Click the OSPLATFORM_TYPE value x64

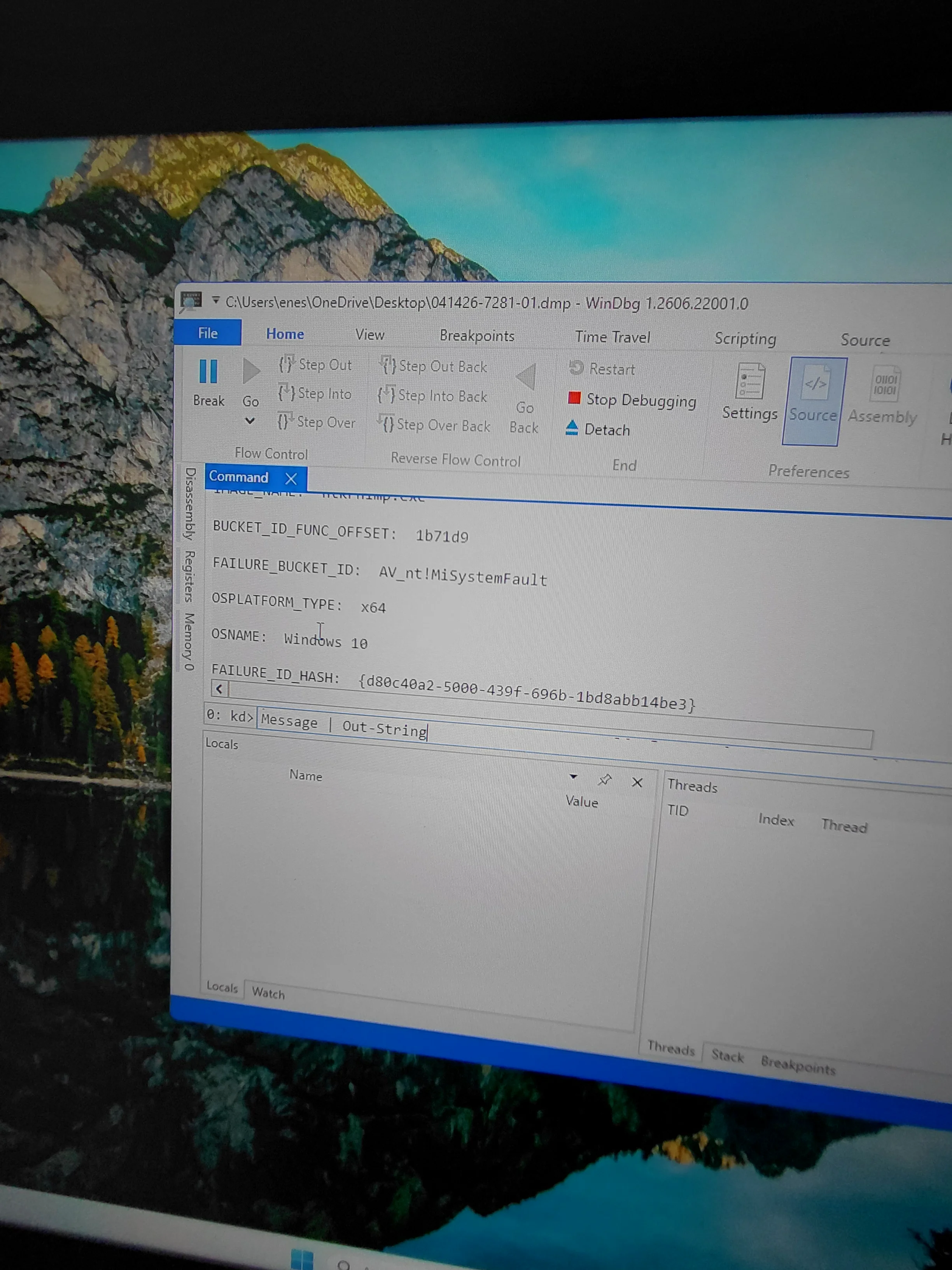[x=373, y=607]
